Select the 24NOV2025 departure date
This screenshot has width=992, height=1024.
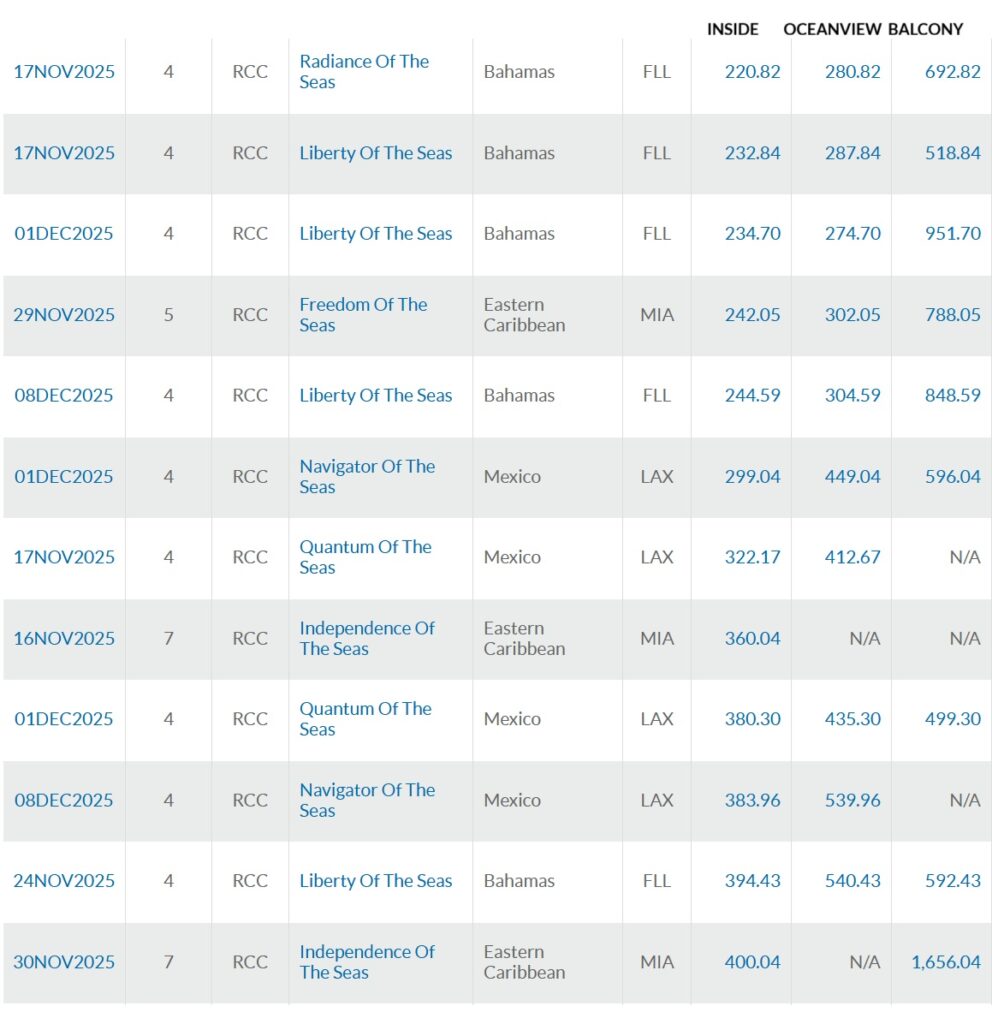click(64, 881)
